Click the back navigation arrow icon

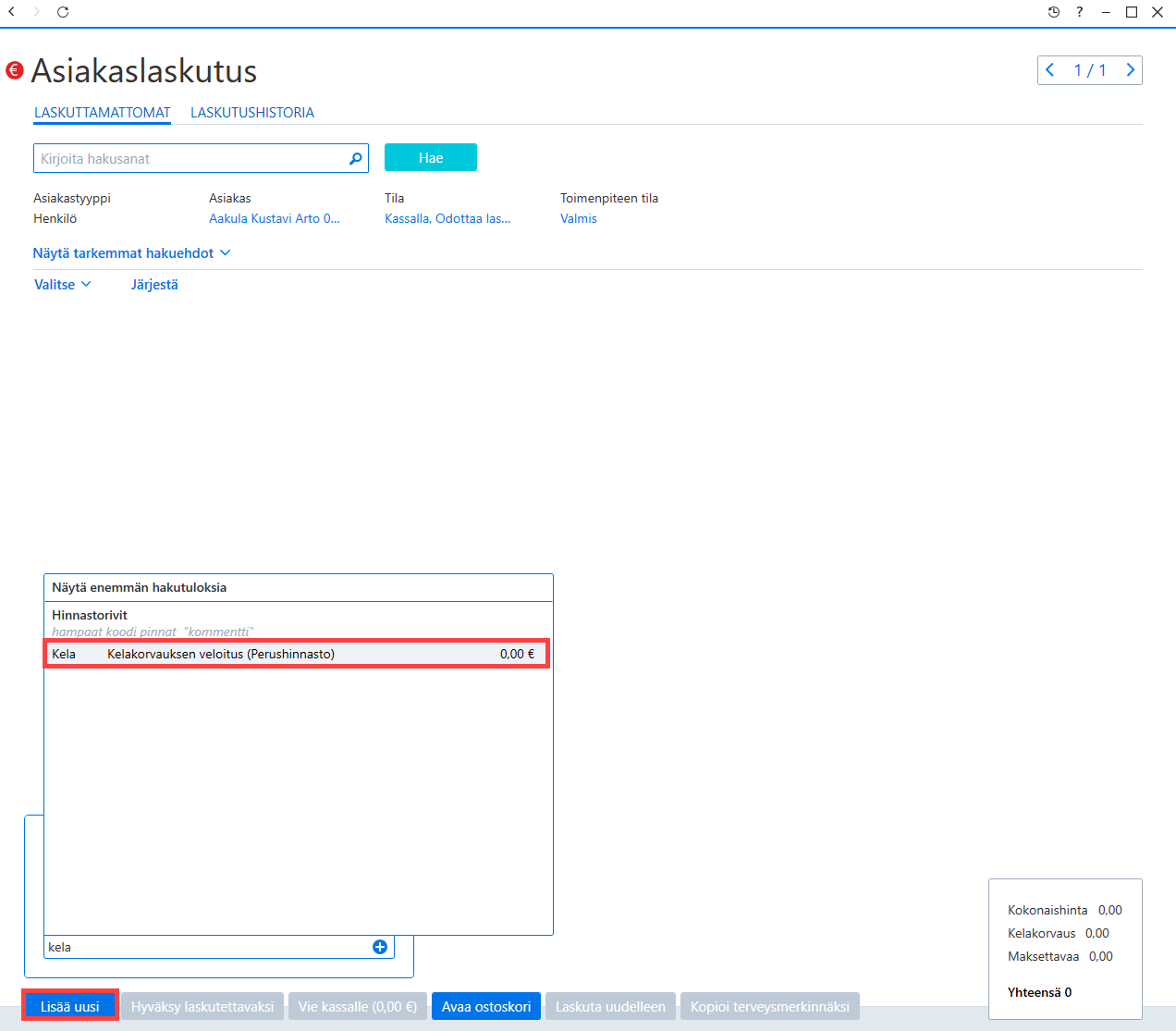11,12
